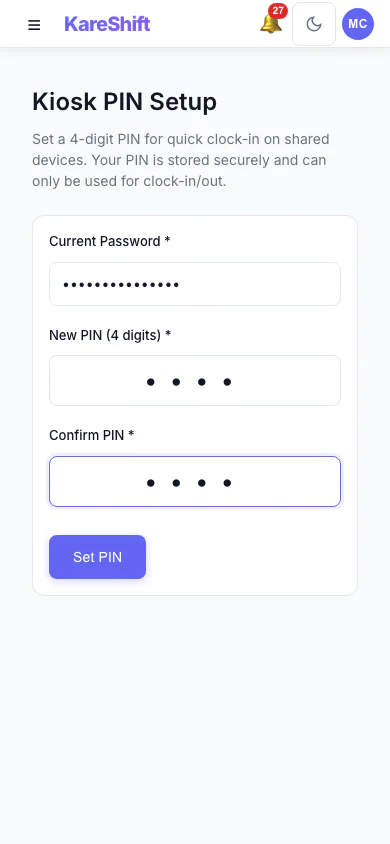The width and height of the screenshot is (390, 844).
Task: Click the masked dots in Current Password
Action: pos(121,285)
